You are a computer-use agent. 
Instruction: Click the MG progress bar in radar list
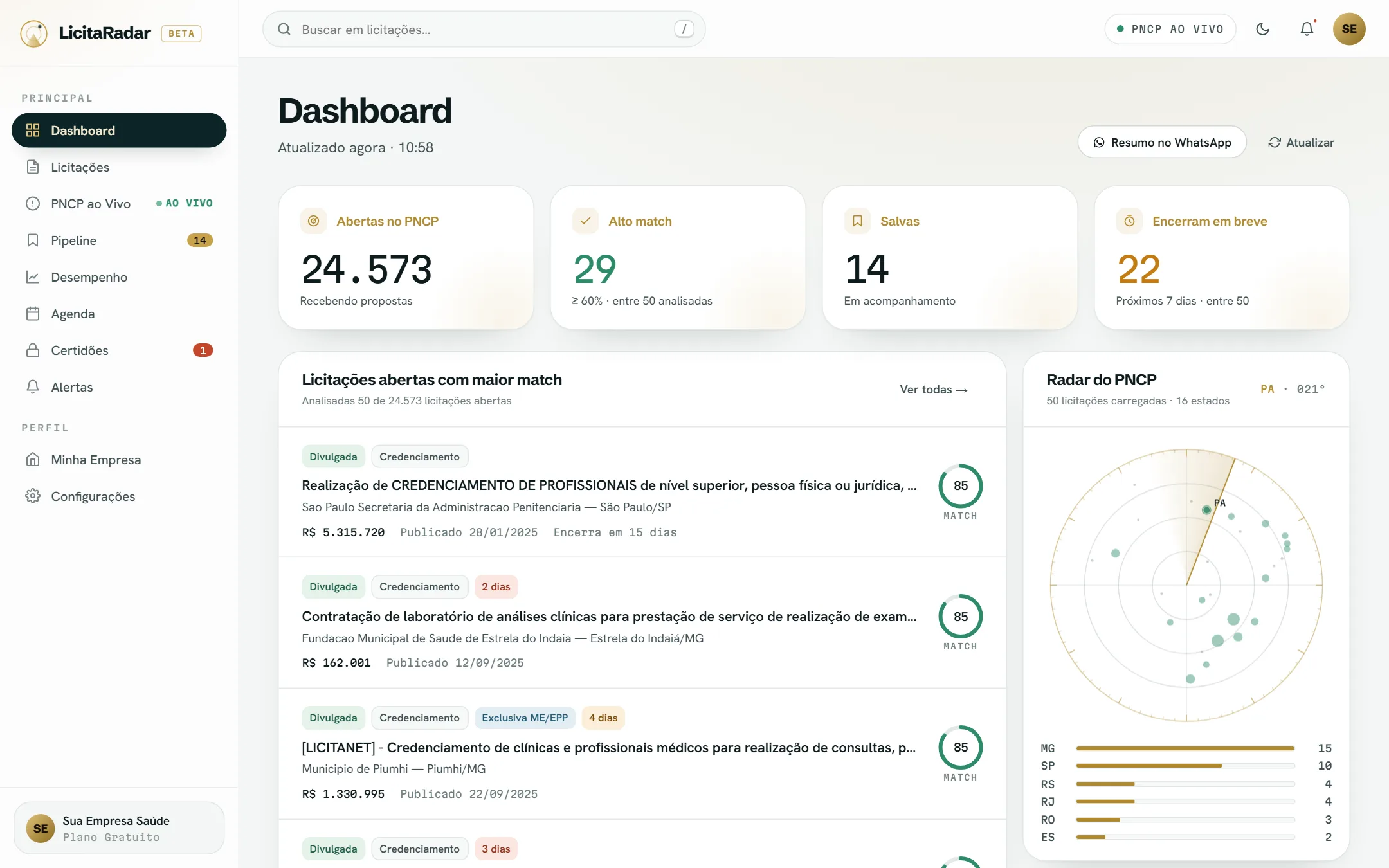point(1185,748)
